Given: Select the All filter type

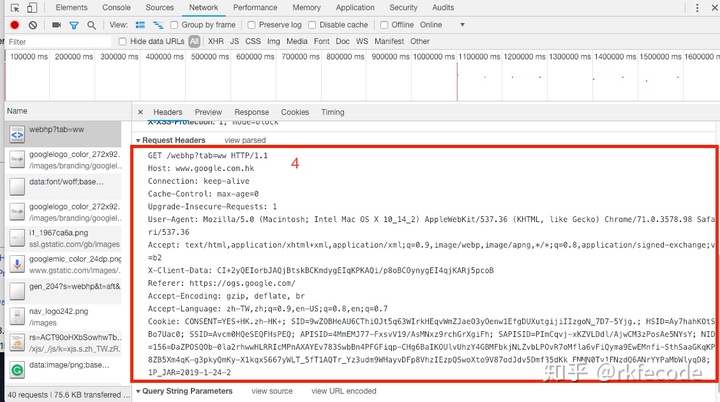Looking at the screenshot, I should [x=194, y=41].
